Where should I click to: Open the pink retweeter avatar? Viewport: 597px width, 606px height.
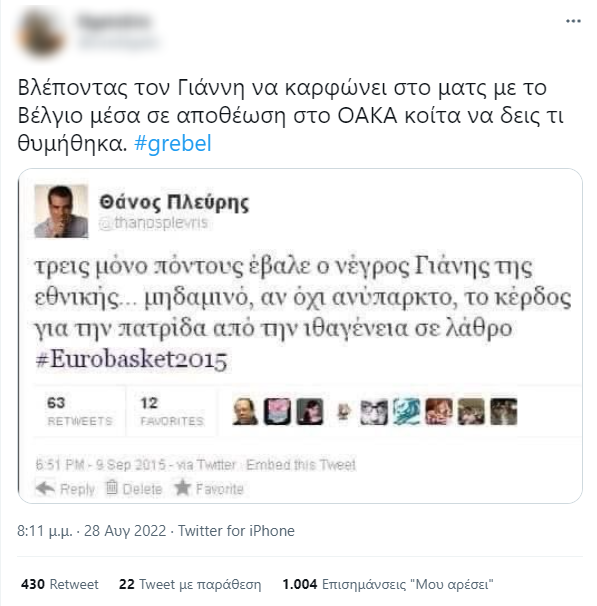point(277,412)
